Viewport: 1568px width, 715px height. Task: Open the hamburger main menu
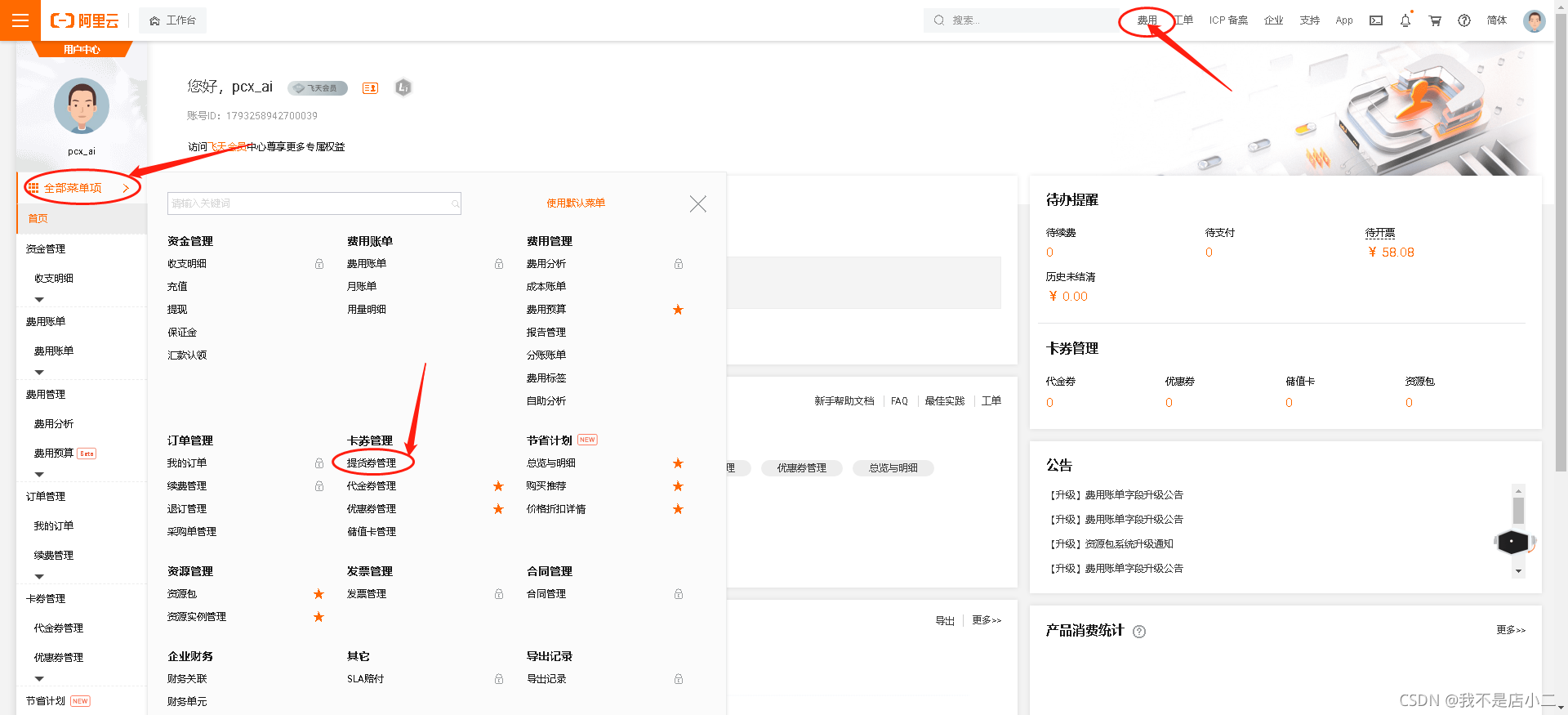[x=20, y=20]
